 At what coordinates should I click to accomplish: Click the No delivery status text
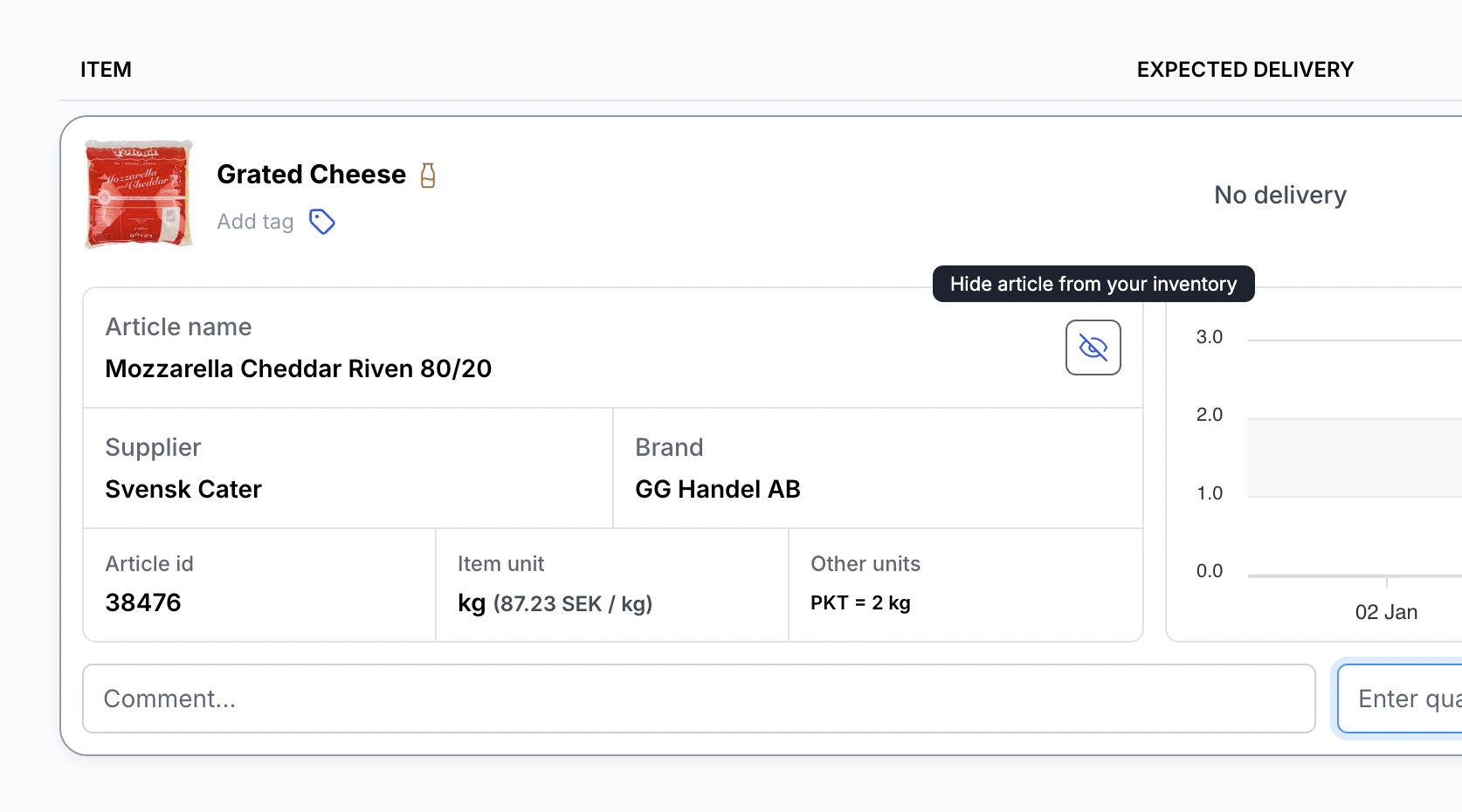tap(1279, 195)
